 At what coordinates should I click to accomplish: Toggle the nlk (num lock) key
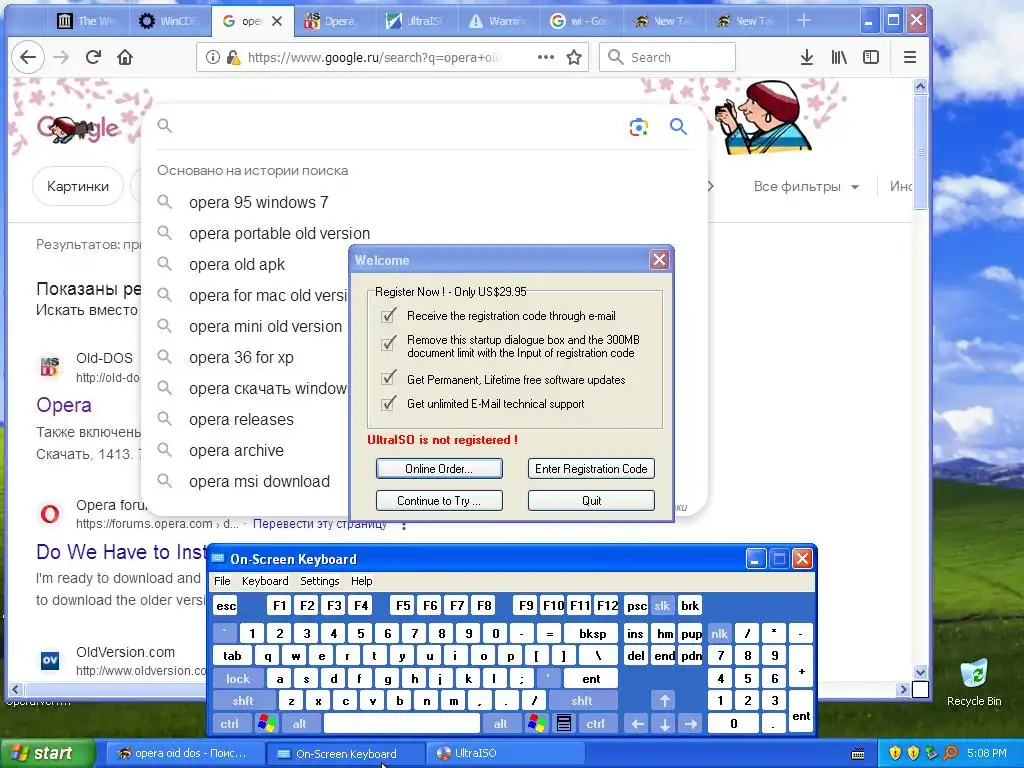(719, 633)
